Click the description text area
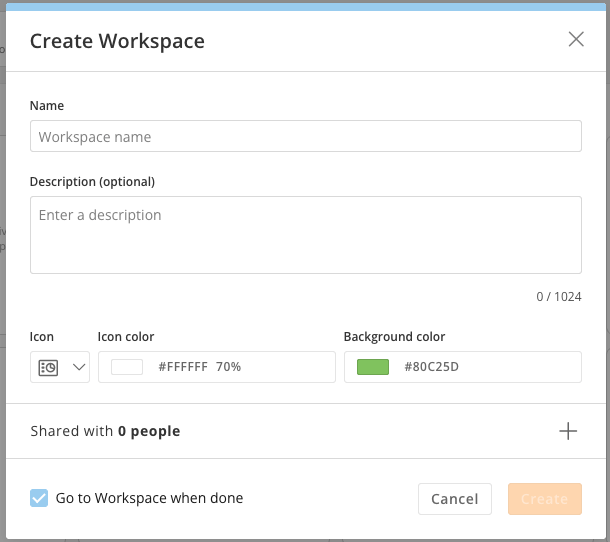 pos(306,235)
